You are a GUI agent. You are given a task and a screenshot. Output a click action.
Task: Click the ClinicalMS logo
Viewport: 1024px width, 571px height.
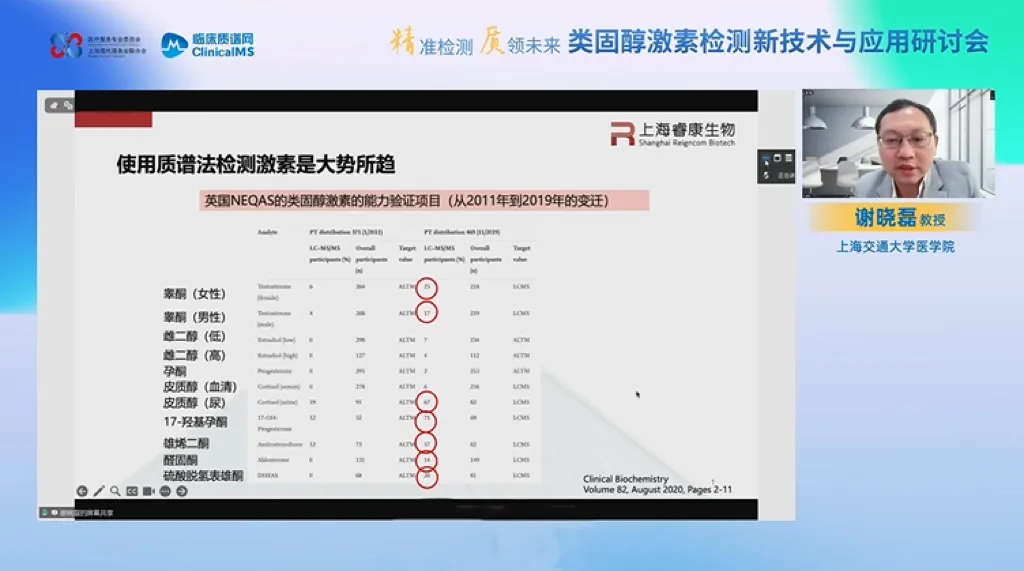[208, 45]
